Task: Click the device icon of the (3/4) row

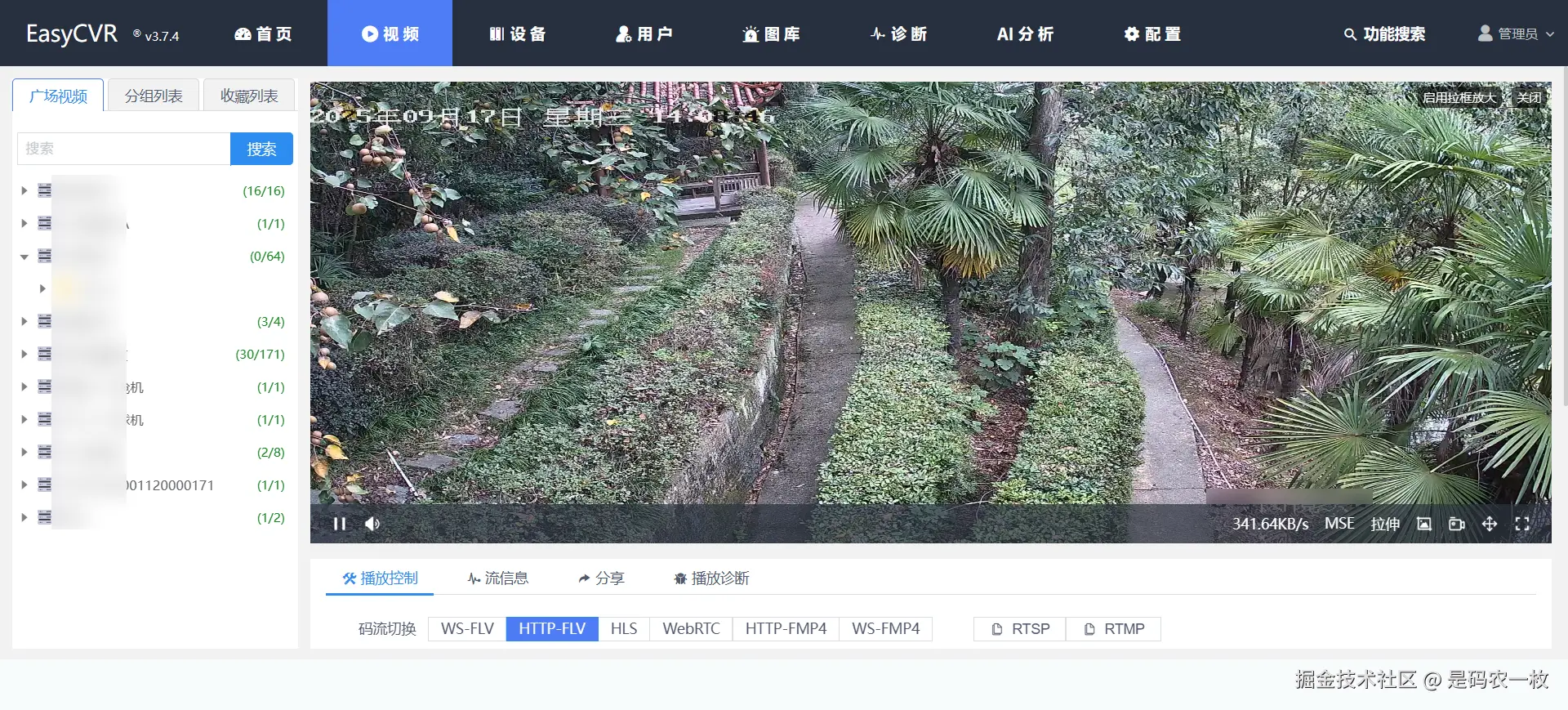Action: click(45, 321)
